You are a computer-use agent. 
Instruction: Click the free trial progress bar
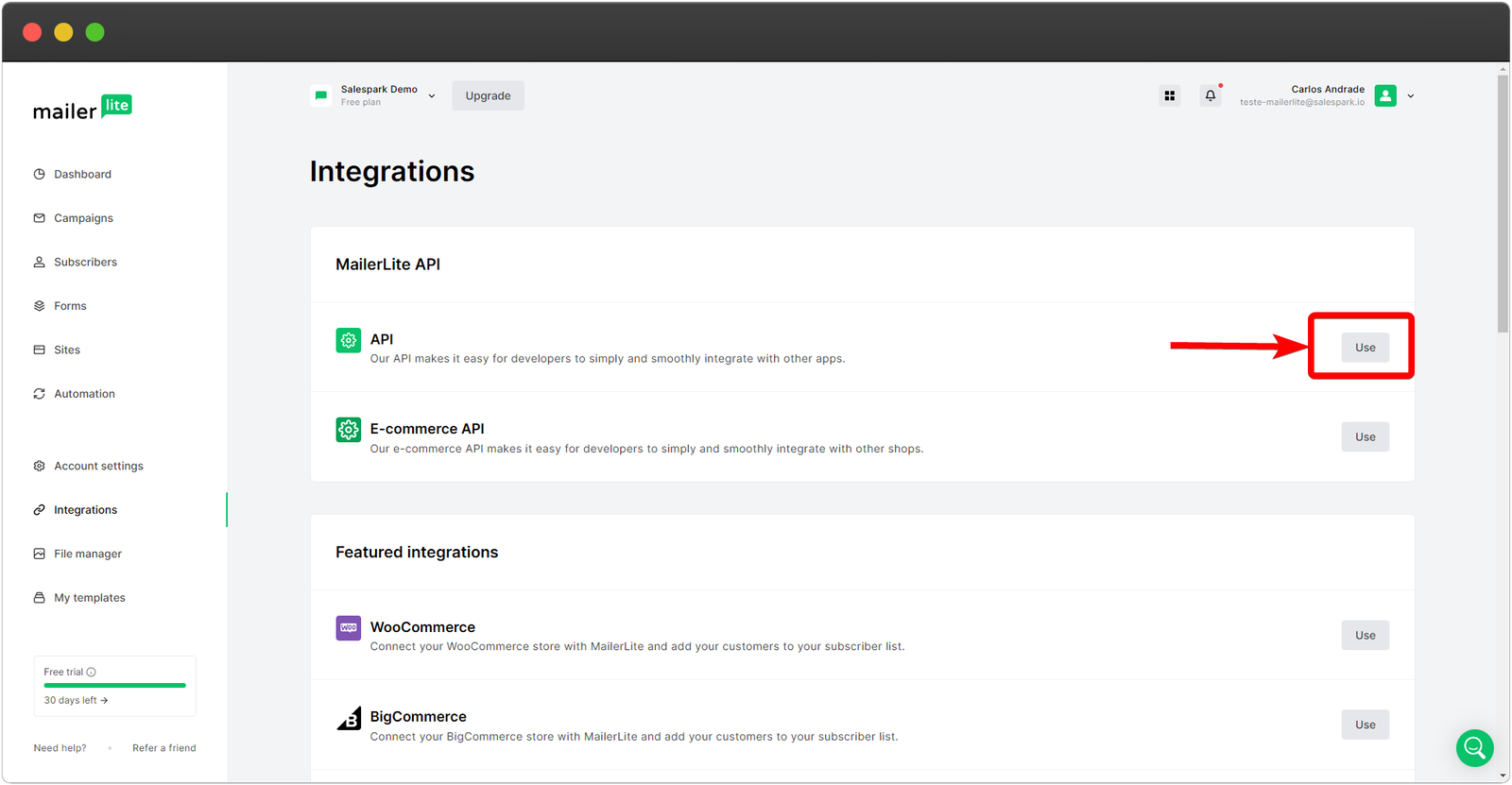[x=114, y=685]
